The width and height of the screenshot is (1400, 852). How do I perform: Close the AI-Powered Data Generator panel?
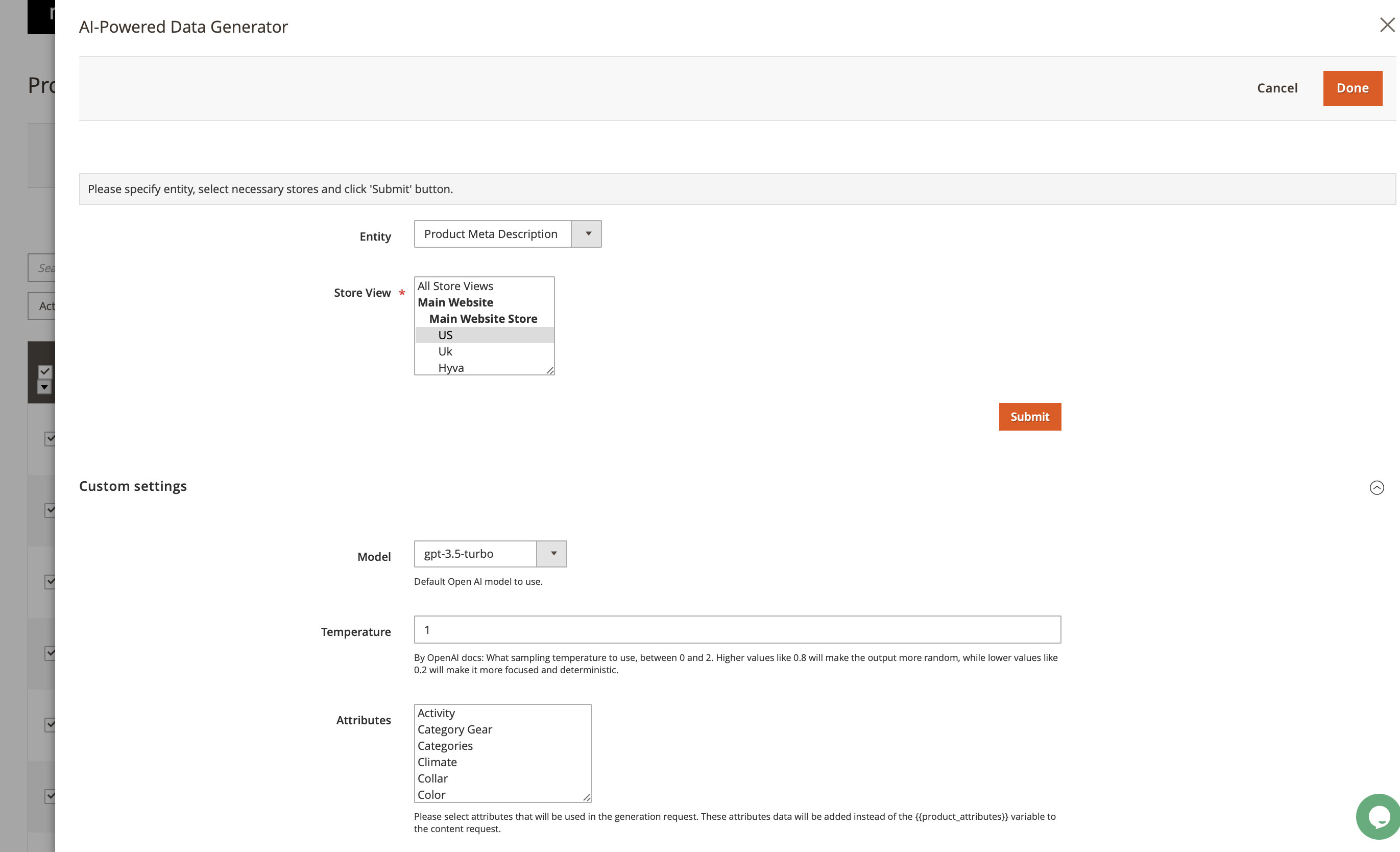1387,25
